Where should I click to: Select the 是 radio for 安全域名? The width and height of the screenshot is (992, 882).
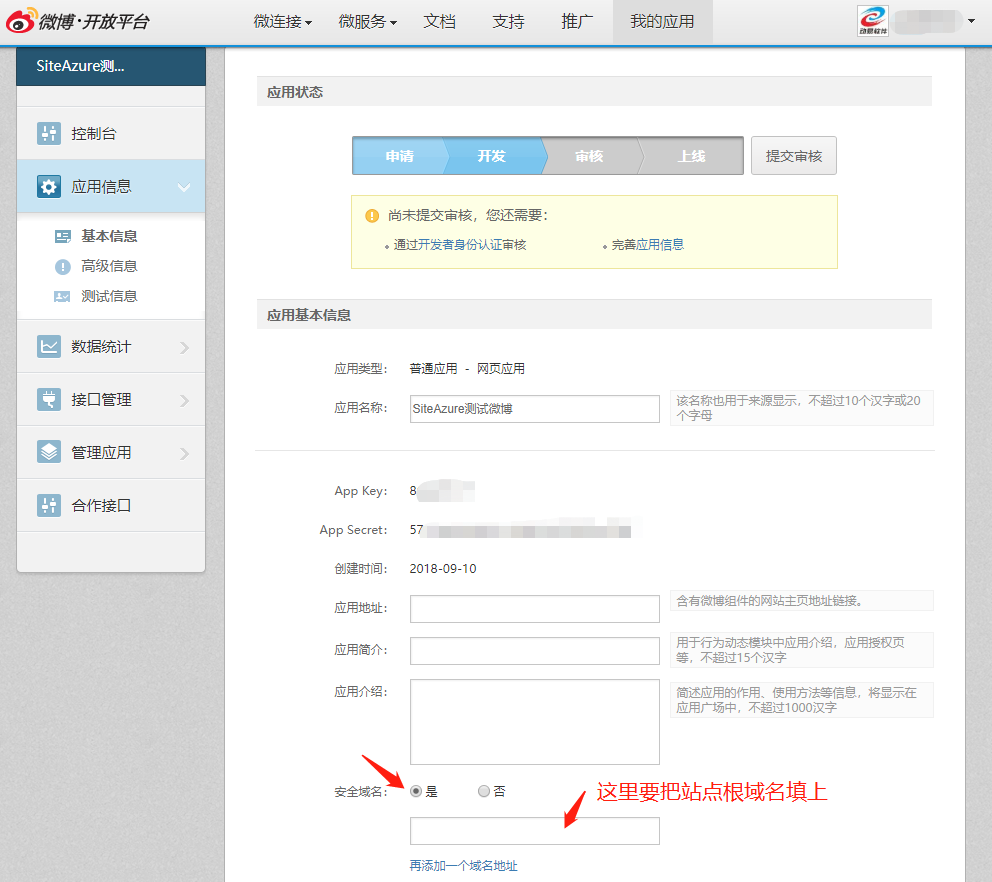click(x=416, y=791)
